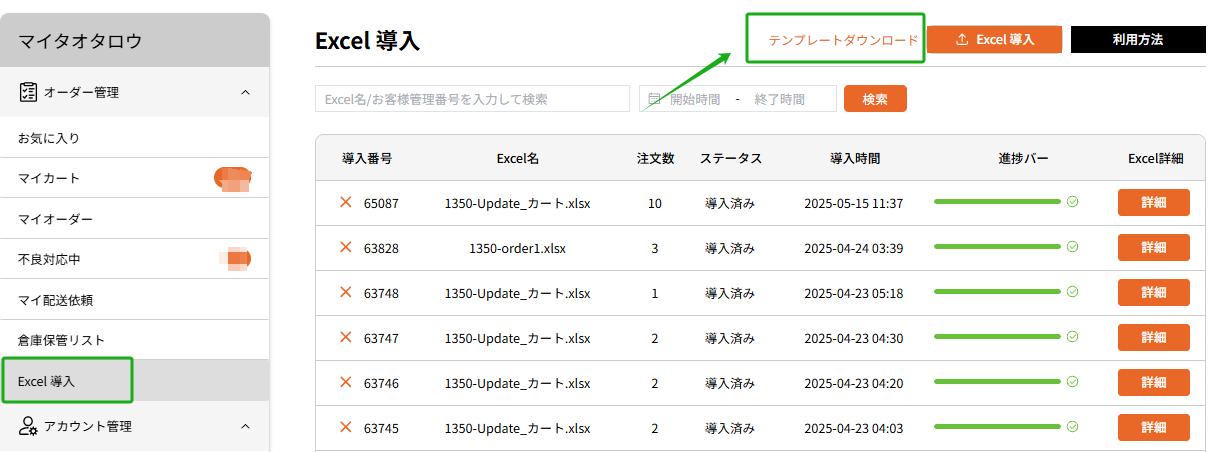
Task: Open 詳細 for import 63748
Action: [1153, 292]
